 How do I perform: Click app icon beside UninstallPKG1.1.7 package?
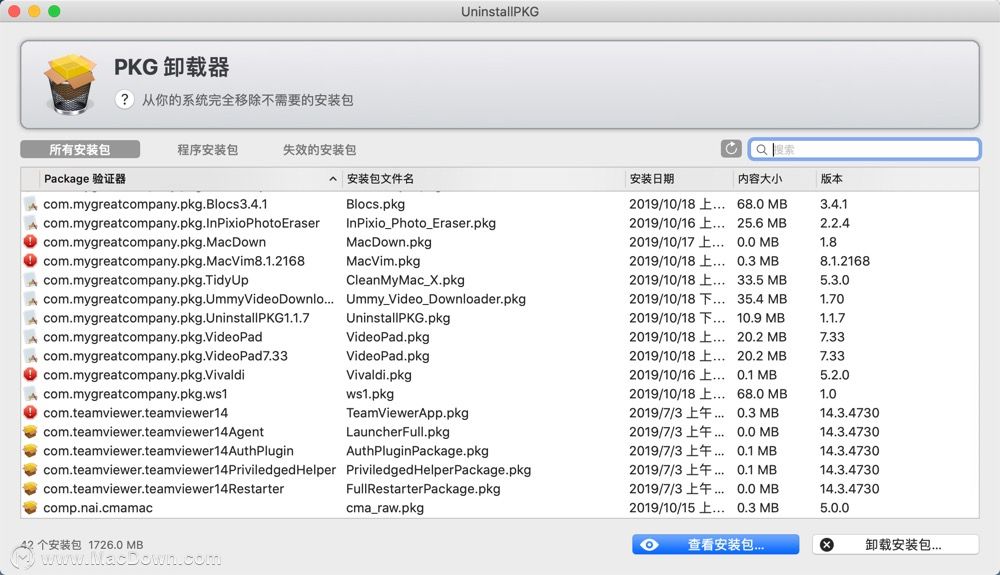[x=30, y=318]
